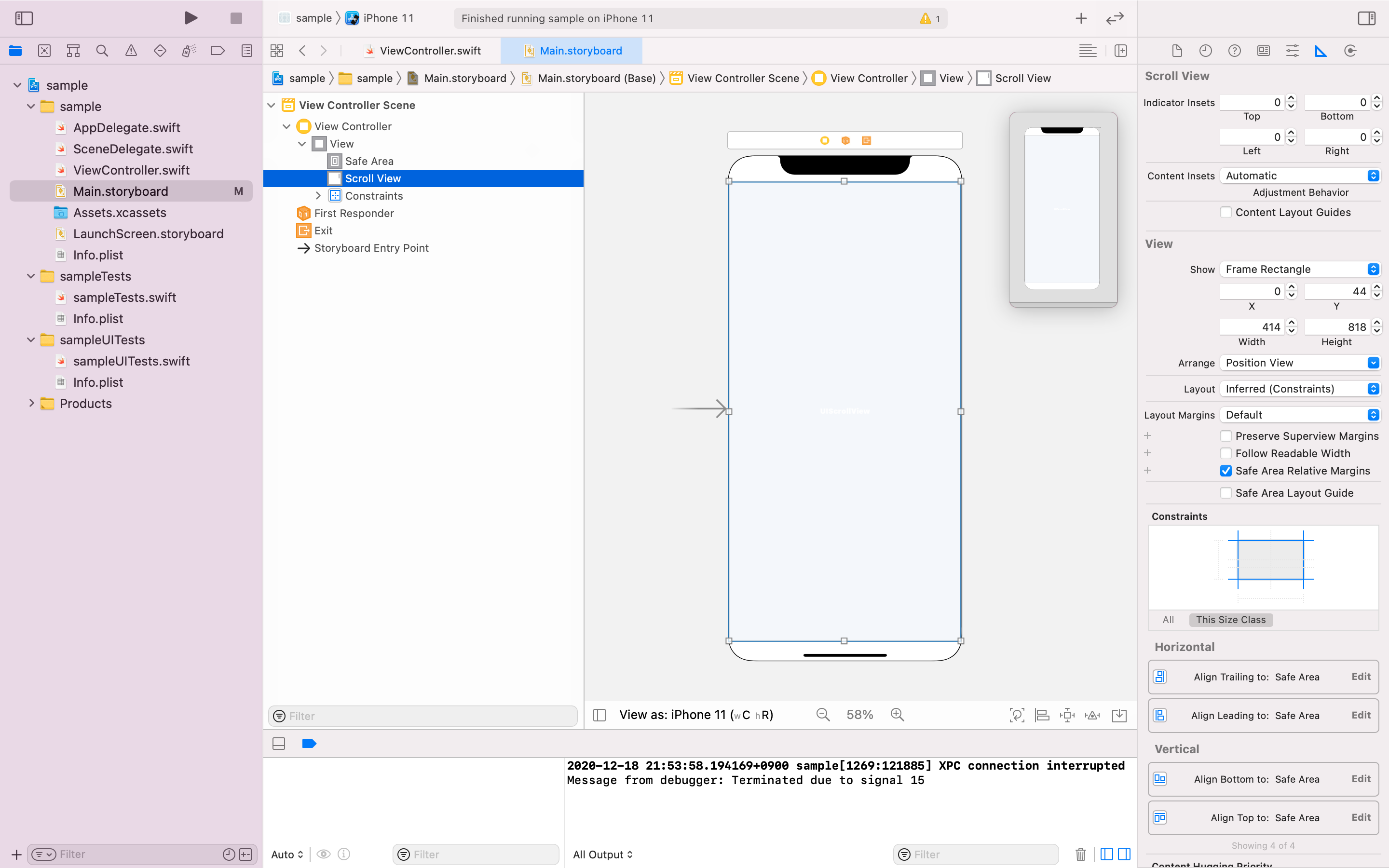Click the zoom in magnifier icon
The height and width of the screenshot is (868, 1389).
click(x=897, y=715)
